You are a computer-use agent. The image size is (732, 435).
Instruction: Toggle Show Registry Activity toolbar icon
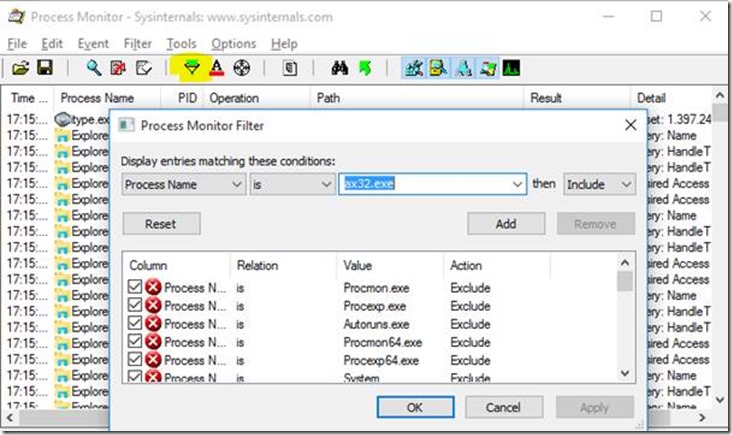point(414,68)
